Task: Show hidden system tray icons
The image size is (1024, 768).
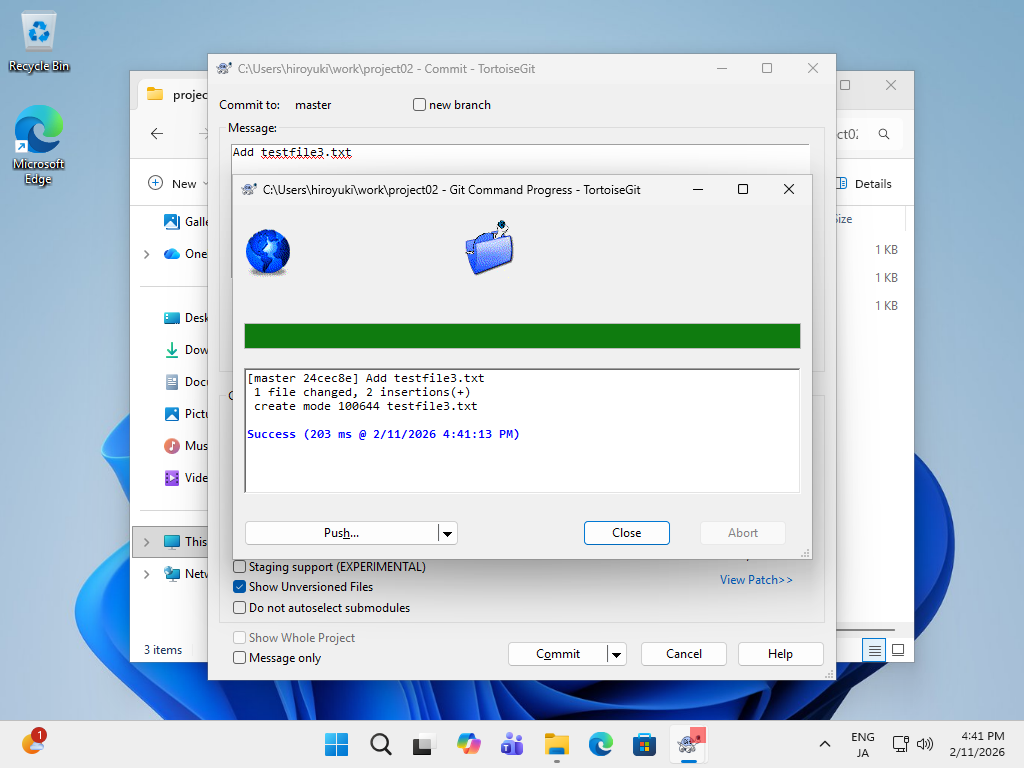Action: pos(825,744)
